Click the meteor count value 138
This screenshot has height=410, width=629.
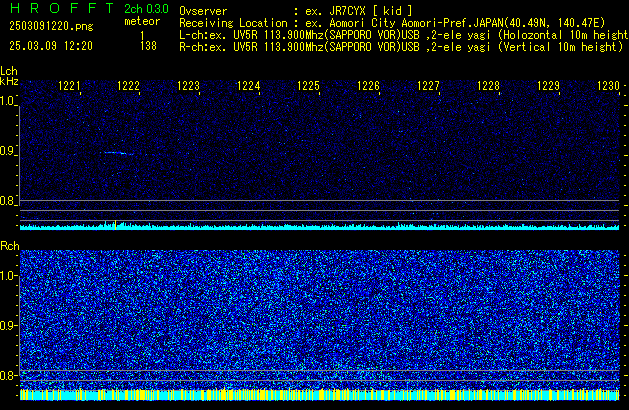click(x=148, y=46)
